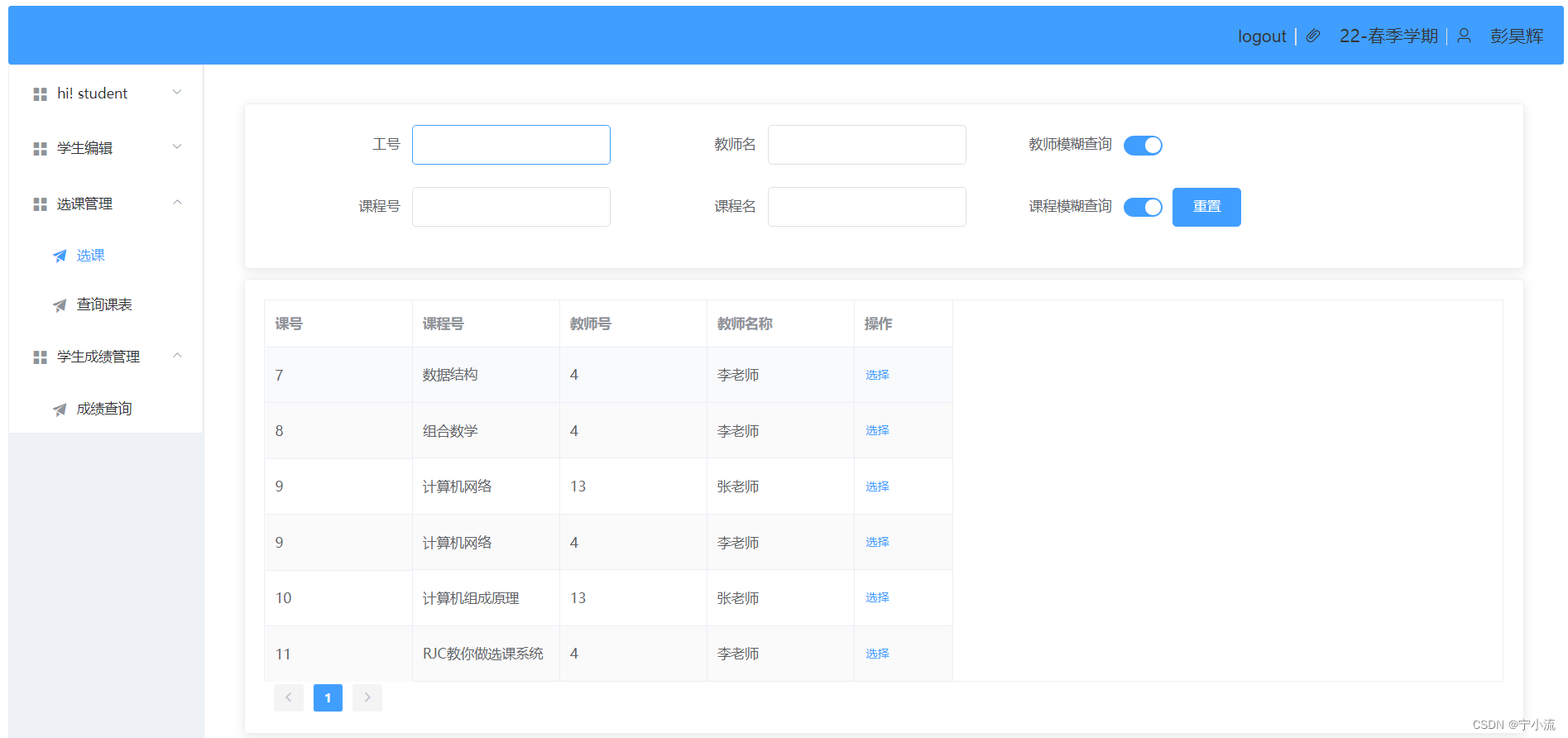
Task: Click the grid icon beside 学生编辑
Action: coord(40,149)
